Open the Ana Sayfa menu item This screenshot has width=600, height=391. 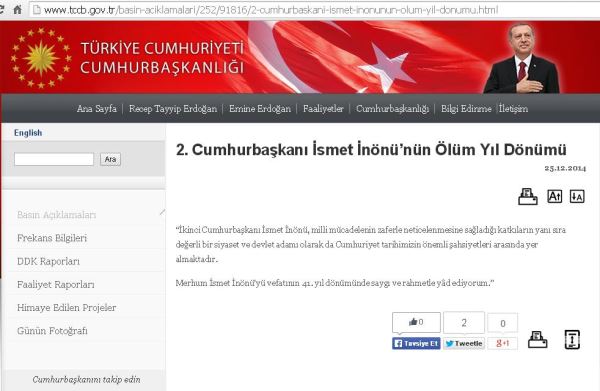pyautogui.click(x=97, y=109)
